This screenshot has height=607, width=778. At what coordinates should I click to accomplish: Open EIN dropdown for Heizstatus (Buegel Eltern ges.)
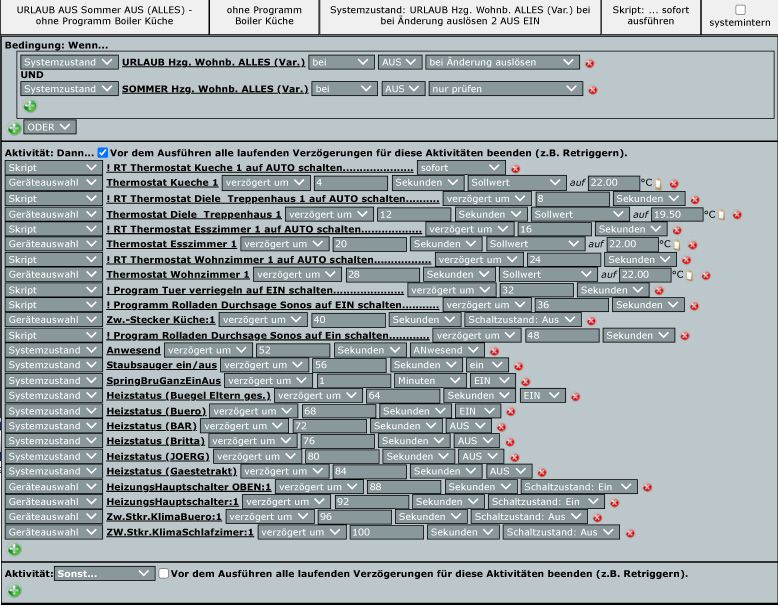(x=542, y=396)
